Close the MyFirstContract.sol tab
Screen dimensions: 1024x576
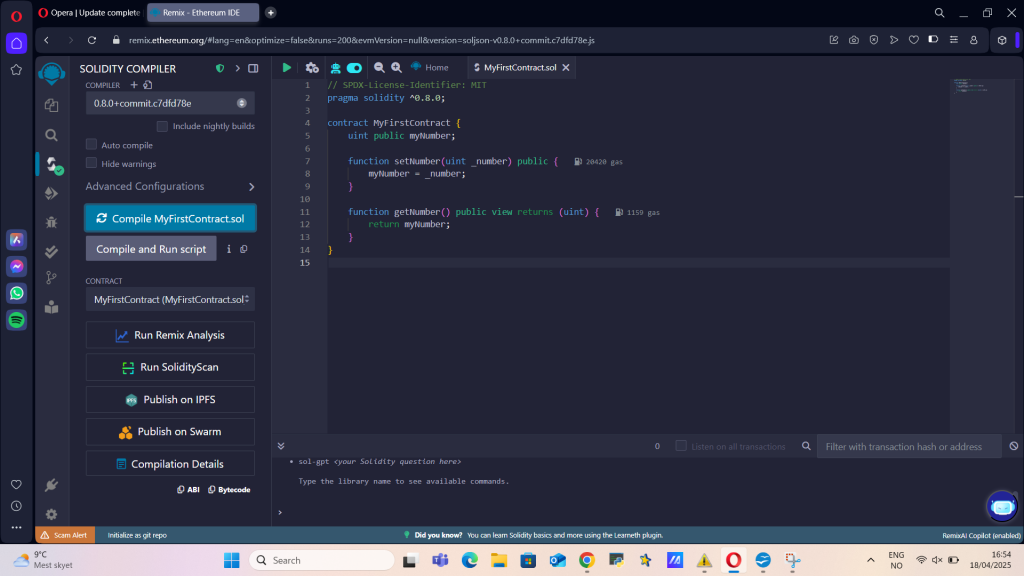point(566,67)
